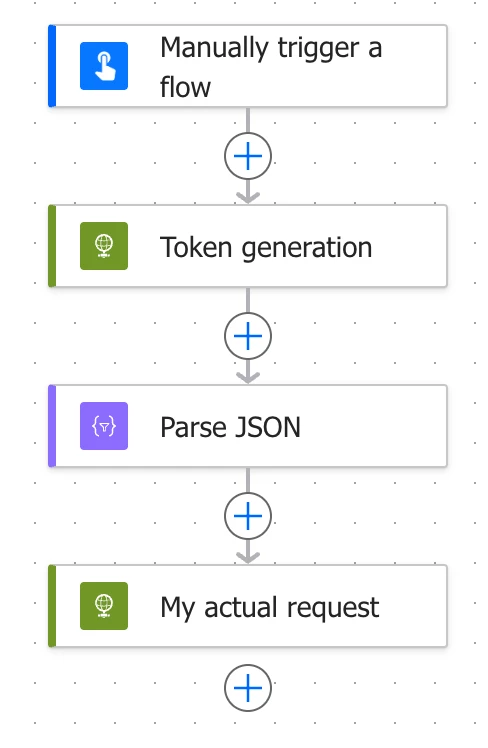Click empty card space right of Parse JSON text
Viewport: 488px width, 748px height.
[374, 426]
